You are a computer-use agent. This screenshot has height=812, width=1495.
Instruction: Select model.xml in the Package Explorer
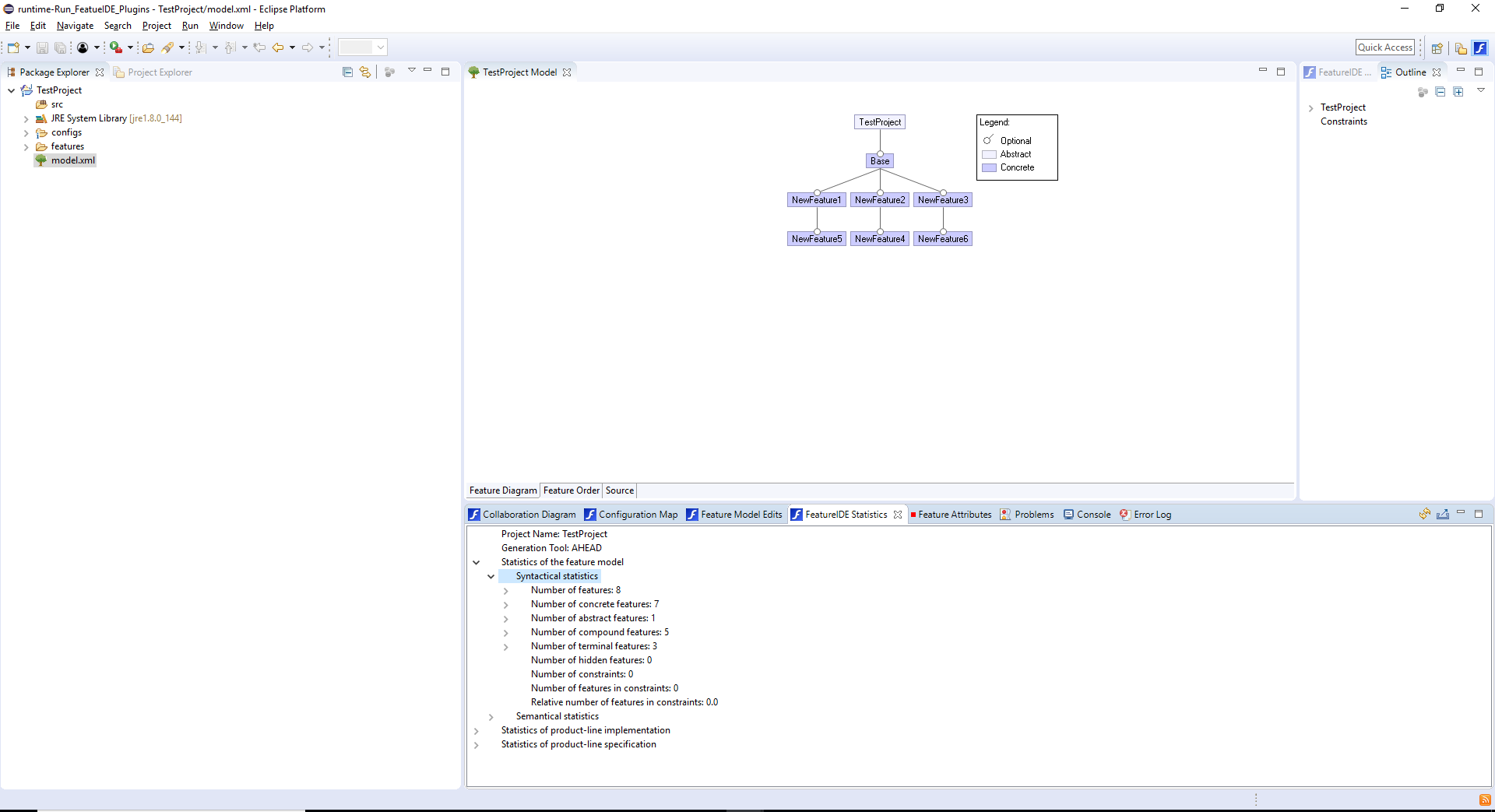(x=72, y=160)
